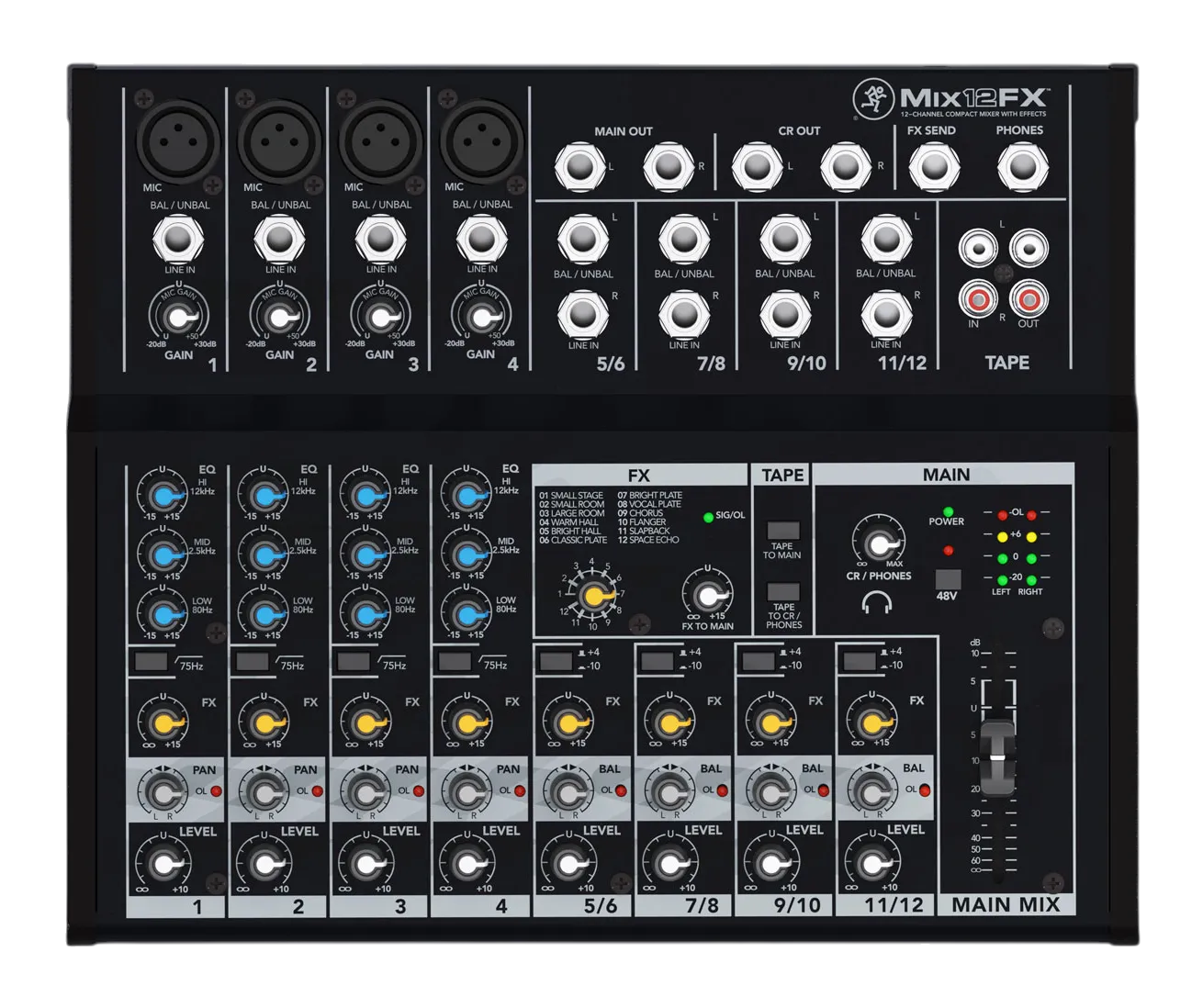Toggle the TAPE TO MAIN switch

click(782, 531)
